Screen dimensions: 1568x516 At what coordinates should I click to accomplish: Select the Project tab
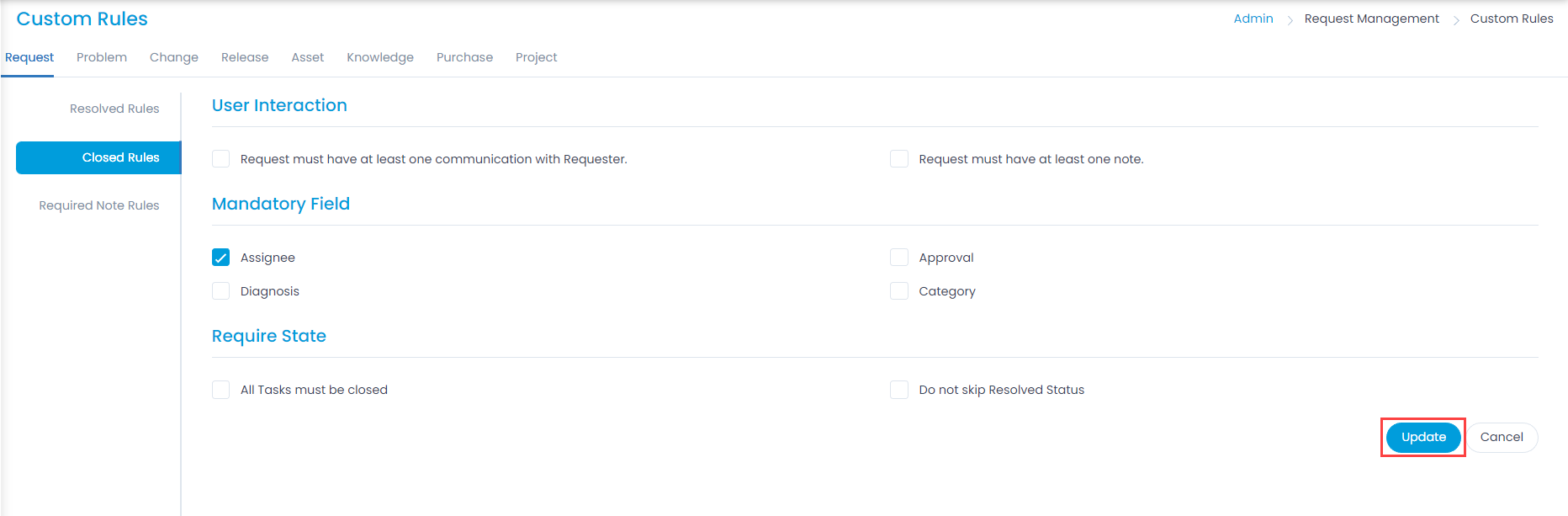coord(537,57)
